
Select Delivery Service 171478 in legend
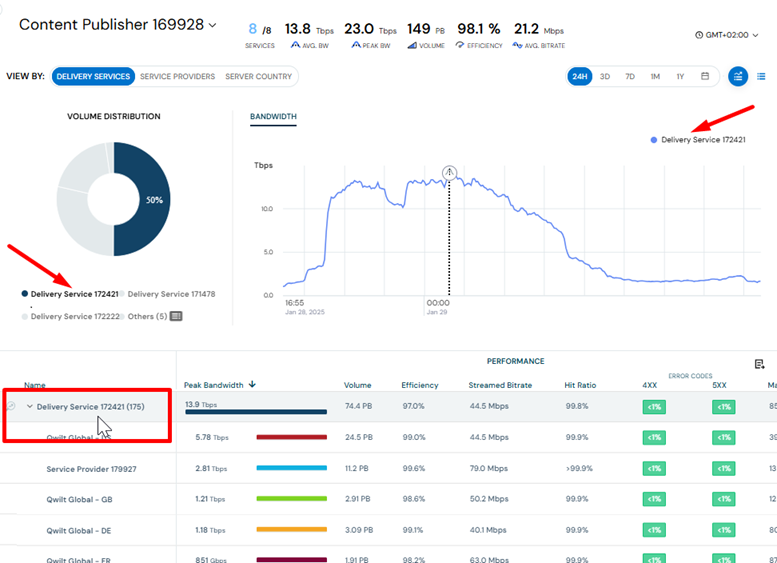point(171,294)
